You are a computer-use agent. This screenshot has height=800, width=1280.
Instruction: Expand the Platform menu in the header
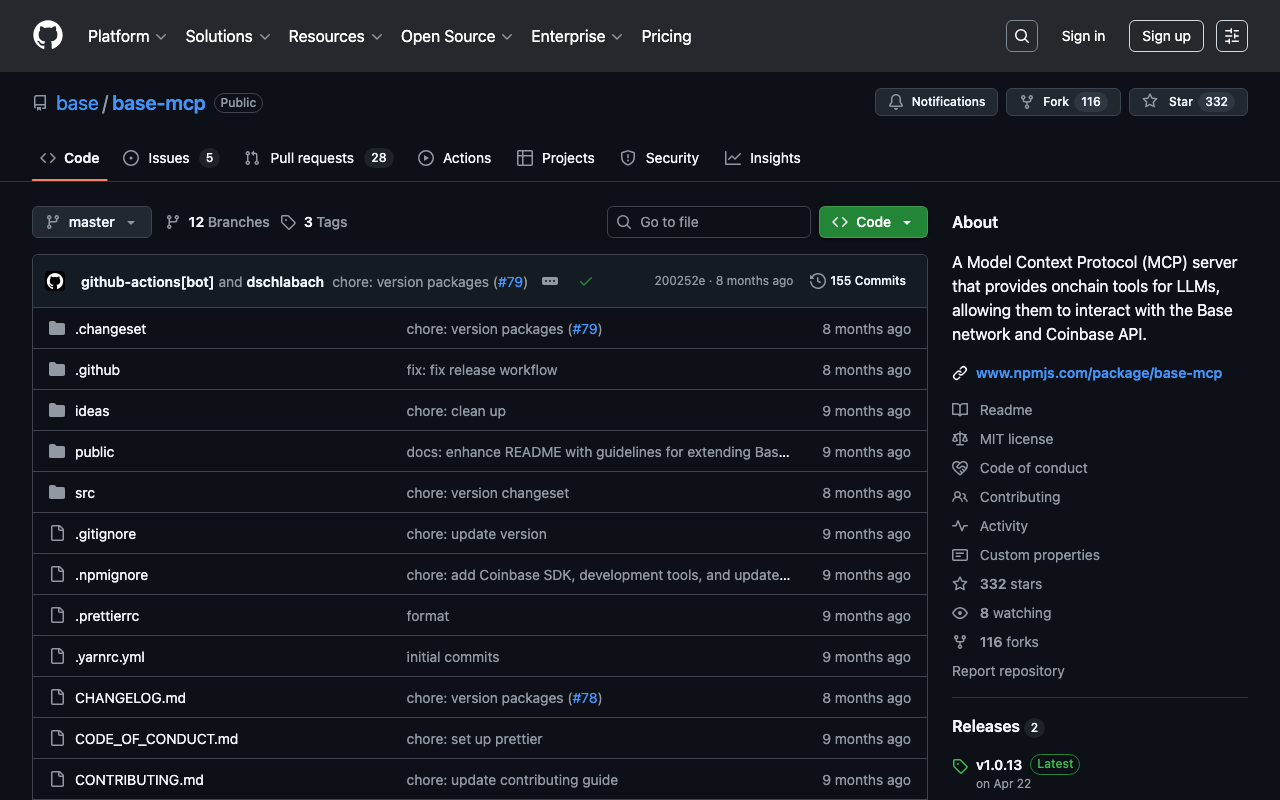(127, 36)
